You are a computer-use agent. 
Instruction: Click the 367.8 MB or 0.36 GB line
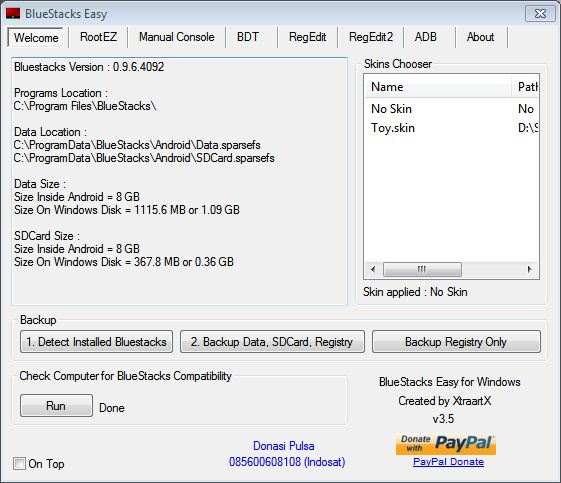point(124,262)
